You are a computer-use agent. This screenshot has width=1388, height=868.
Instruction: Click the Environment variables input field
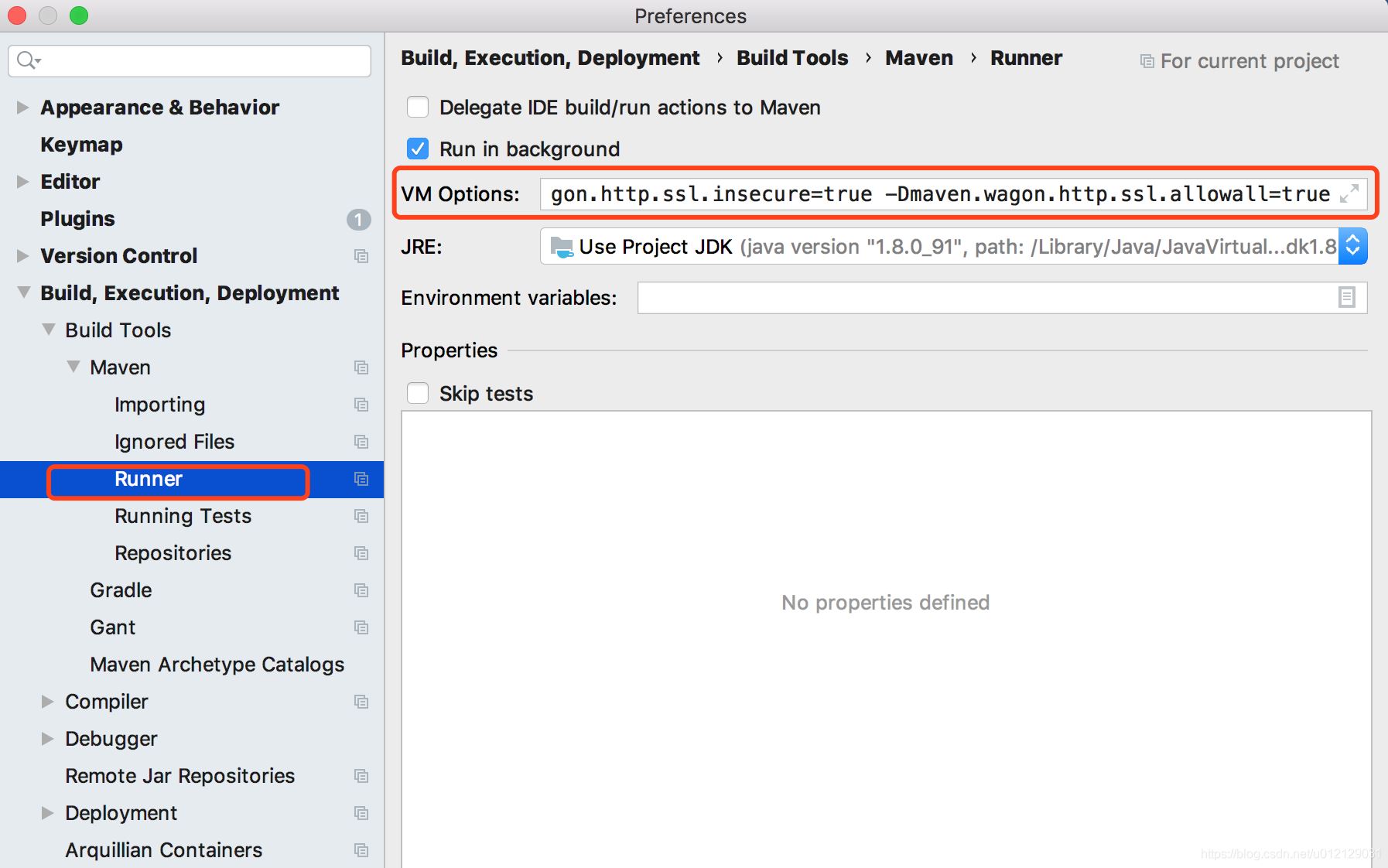[1002, 298]
